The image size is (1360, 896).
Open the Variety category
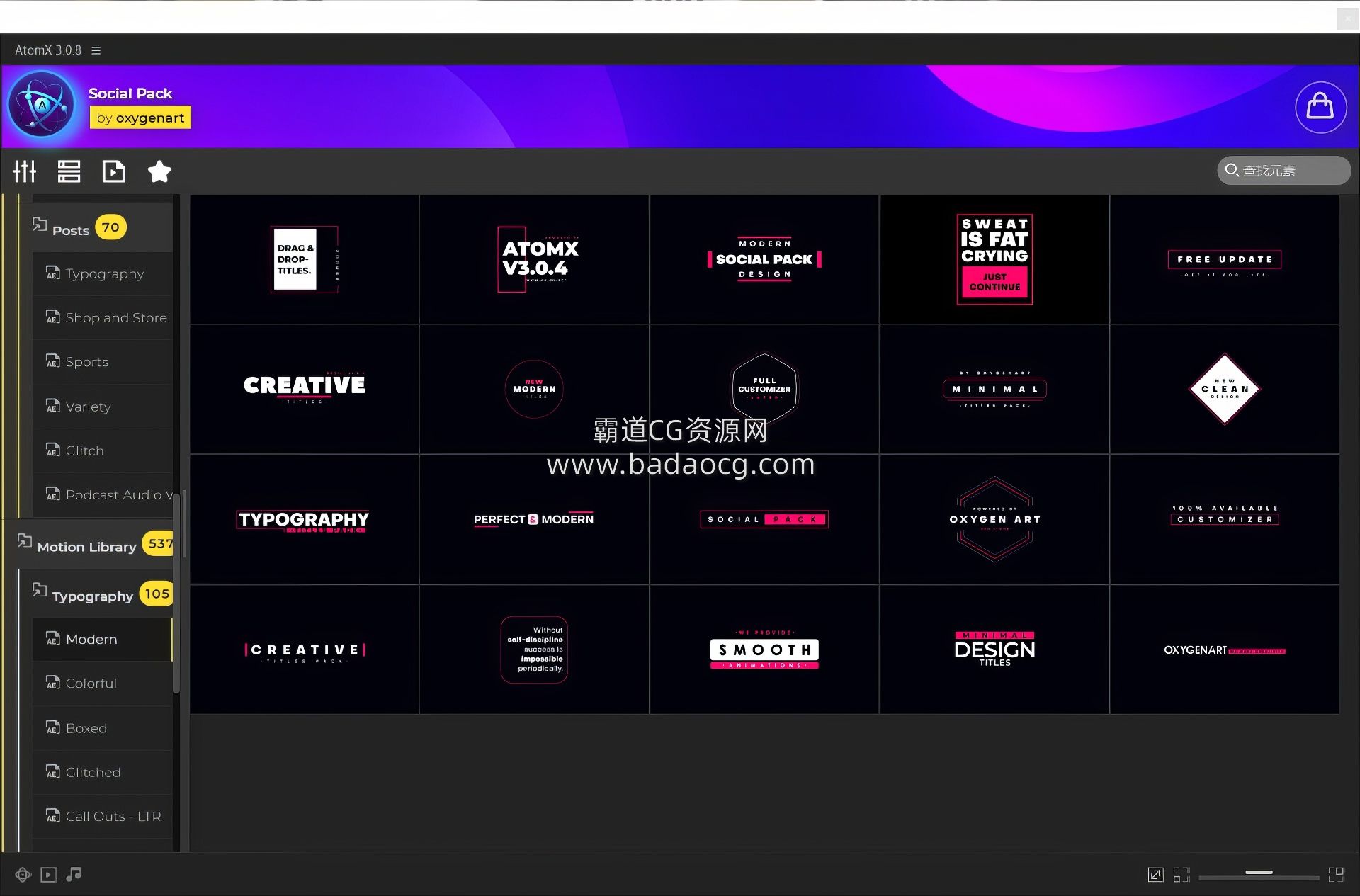103,407
